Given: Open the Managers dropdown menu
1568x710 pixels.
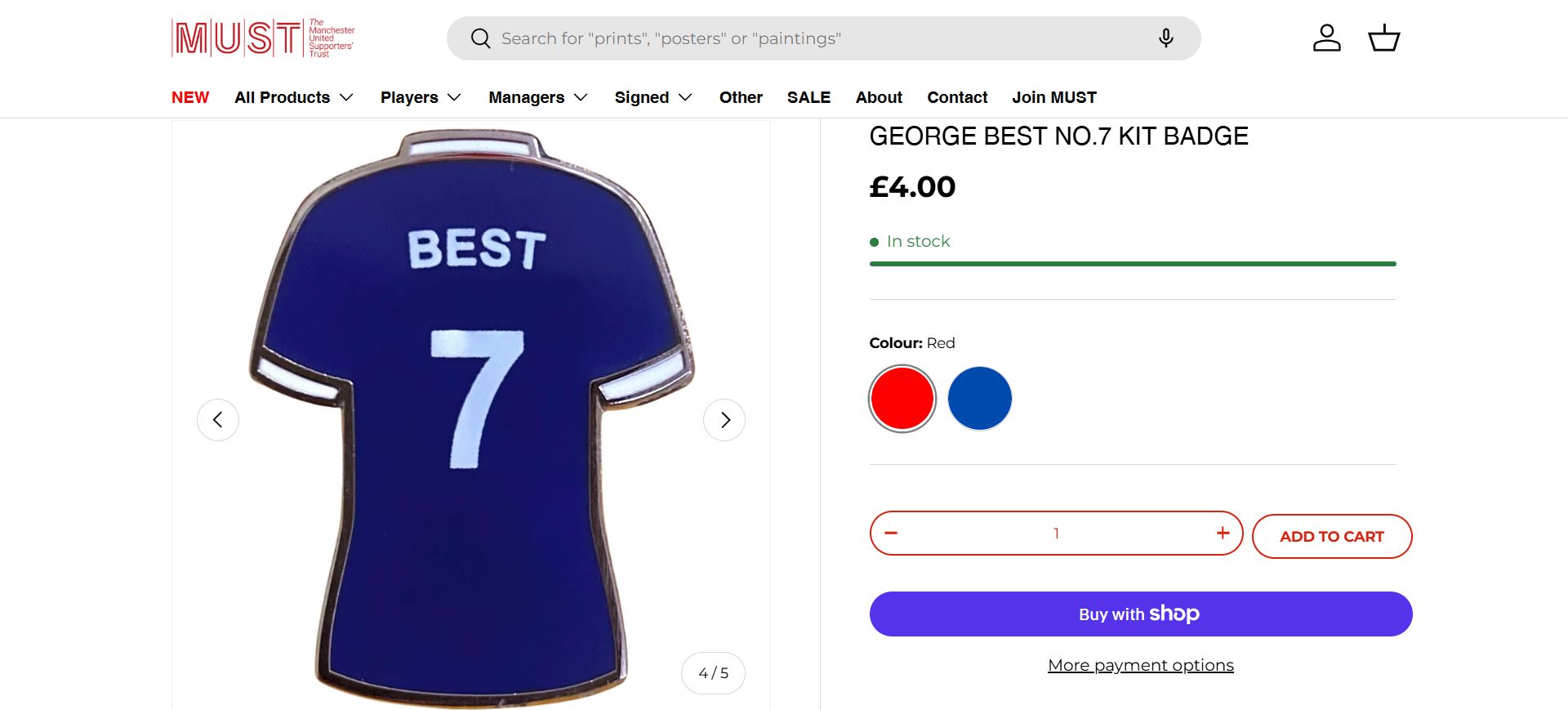Looking at the screenshot, I should (538, 97).
